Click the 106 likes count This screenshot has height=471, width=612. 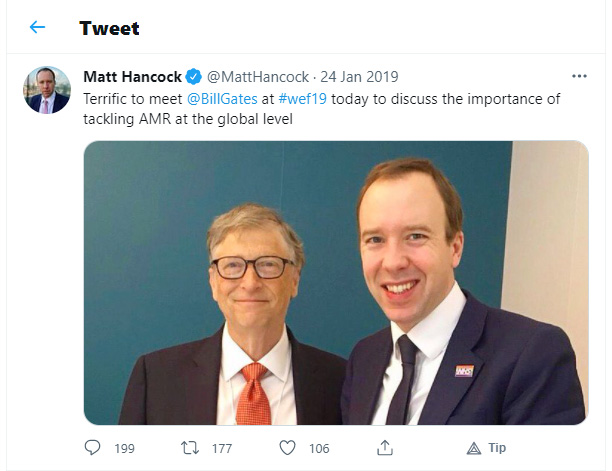click(x=319, y=448)
